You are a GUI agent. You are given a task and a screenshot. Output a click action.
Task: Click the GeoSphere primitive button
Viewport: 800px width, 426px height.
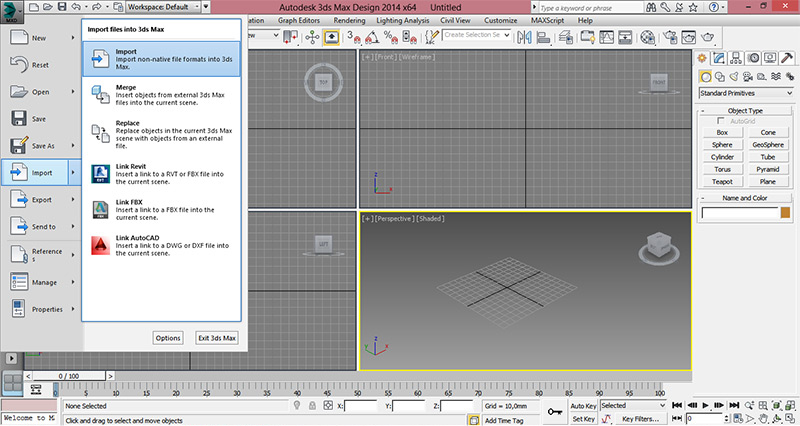pyautogui.click(x=768, y=145)
